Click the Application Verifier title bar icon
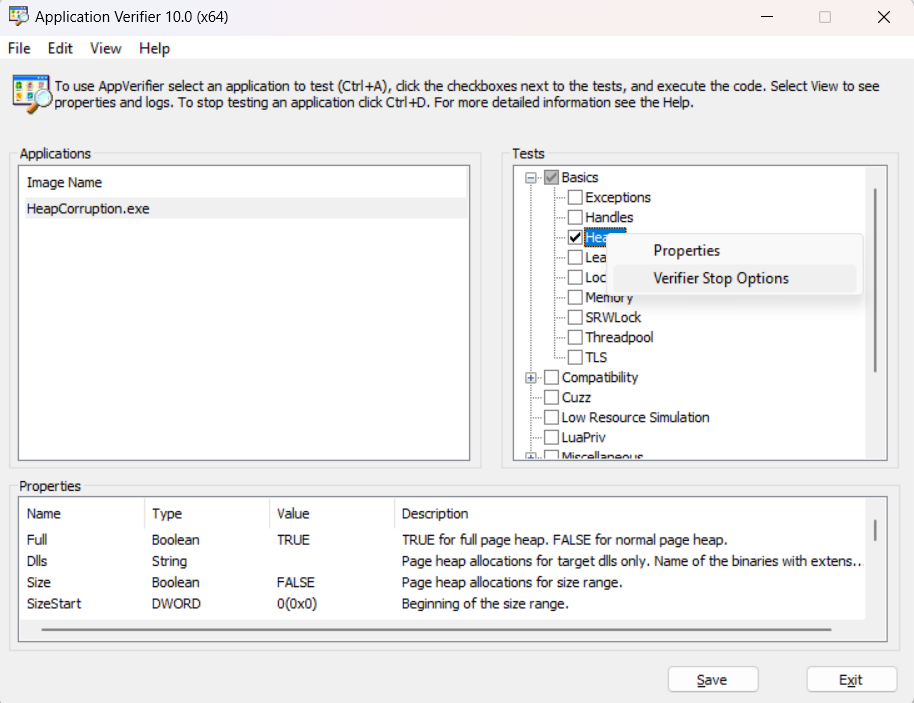Image resolution: width=914 pixels, height=703 pixels. (x=19, y=16)
